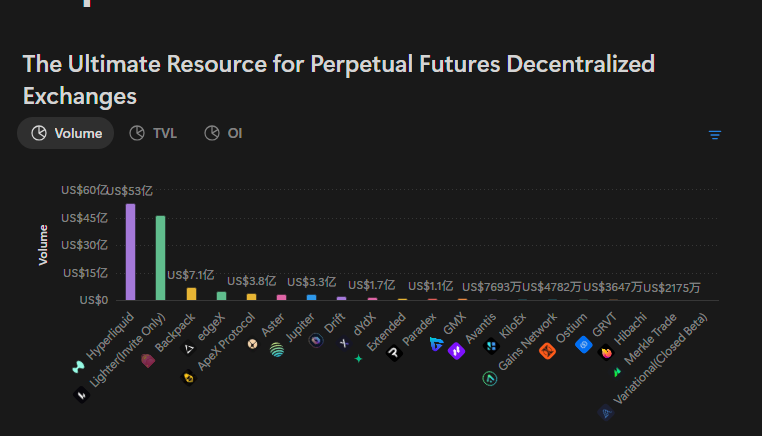Image resolution: width=762 pixels, height=436 pixels.
Task: Click the 'US$3647万' value label
Action: 612,287
